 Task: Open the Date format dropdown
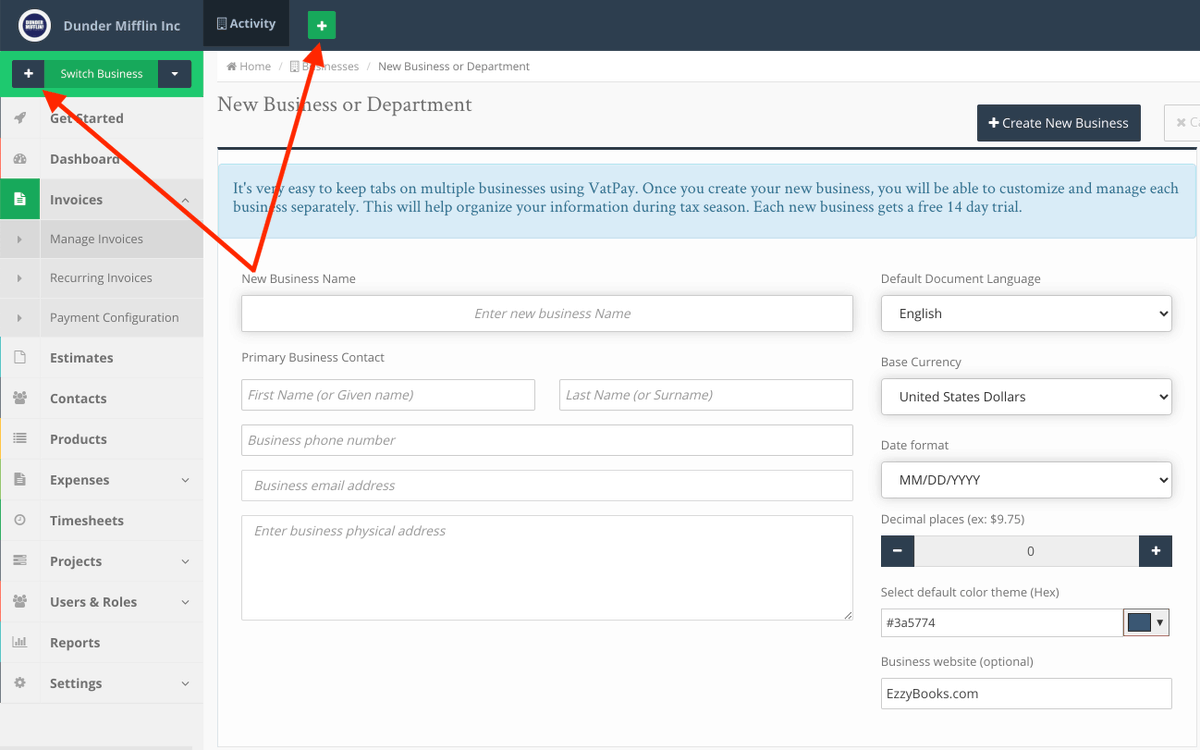coord(1026,479)
